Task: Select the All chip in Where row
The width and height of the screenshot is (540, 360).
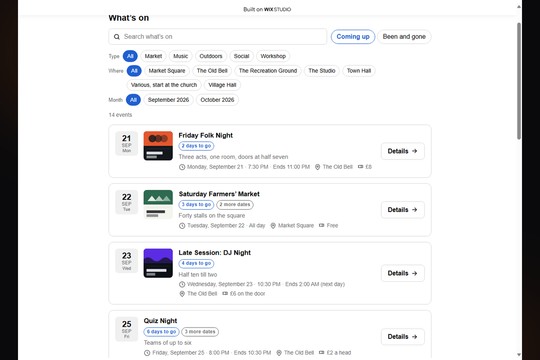Action: coord(134,71)
